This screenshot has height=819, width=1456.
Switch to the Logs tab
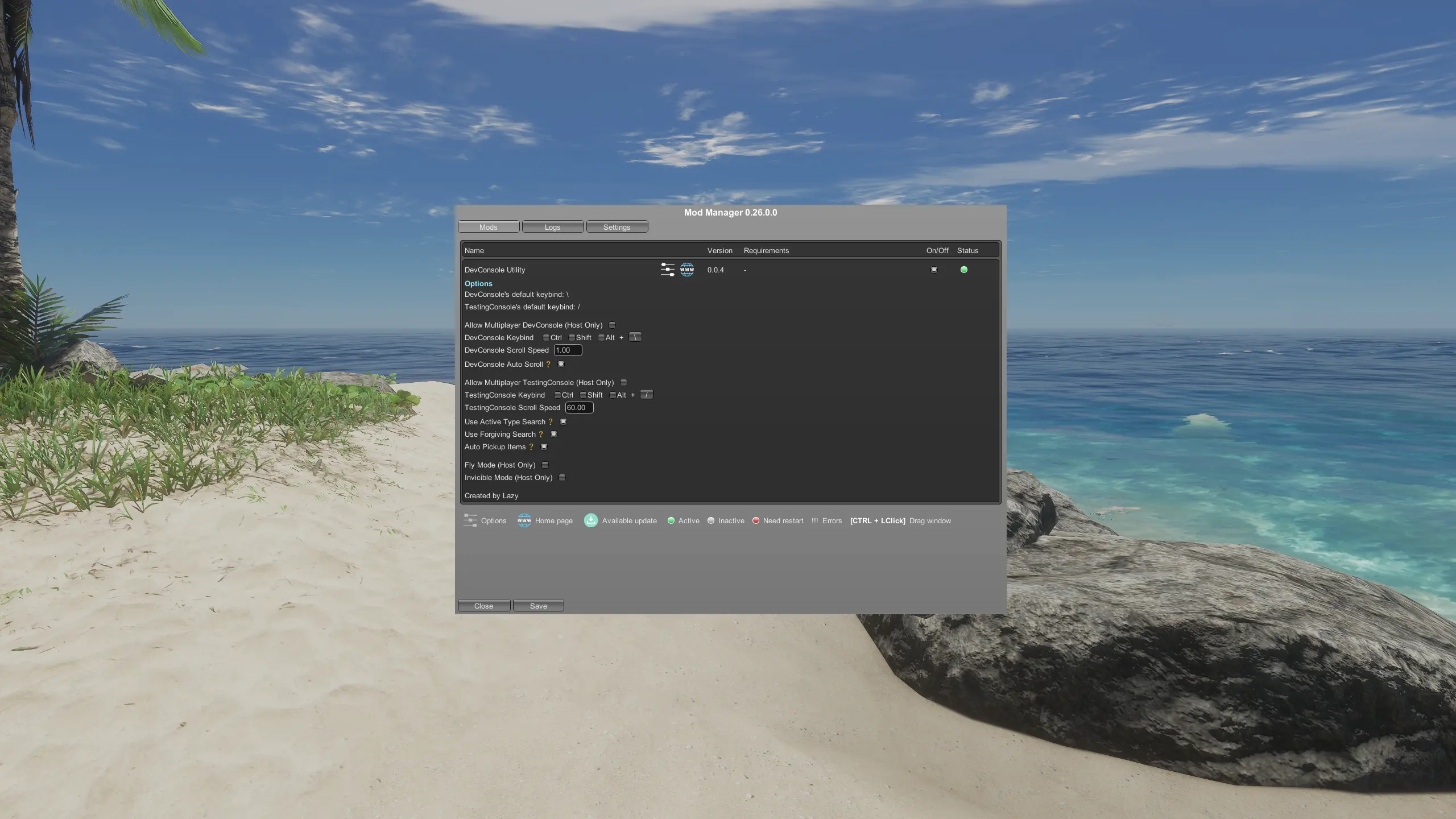[x=553, y=227]
